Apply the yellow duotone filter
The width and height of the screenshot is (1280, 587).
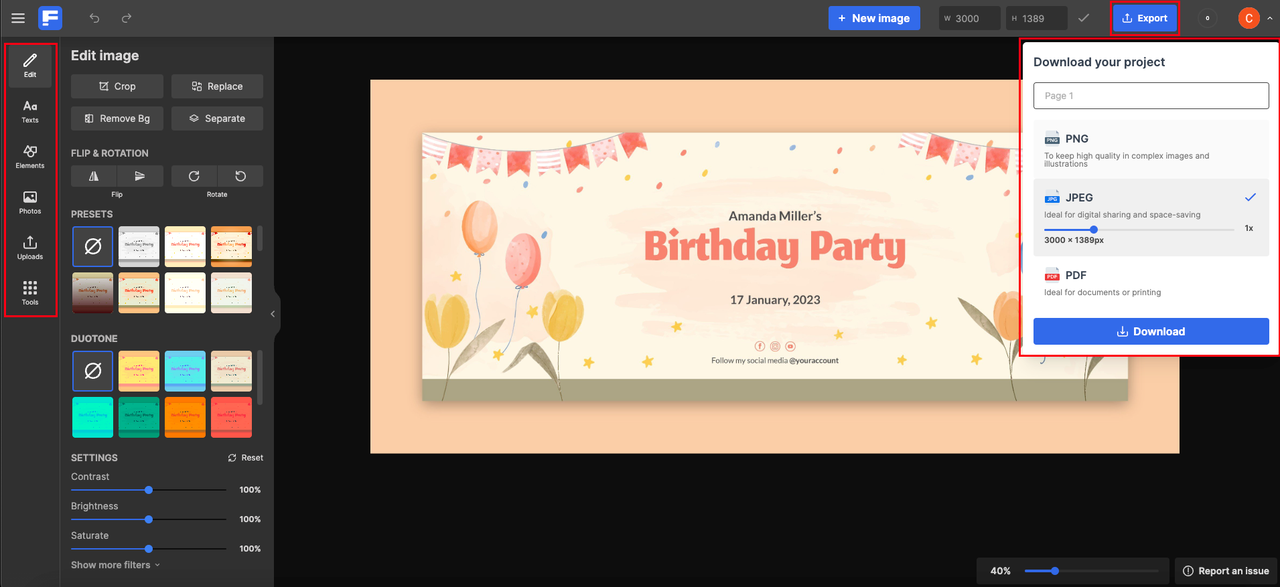tap(139, 371)
